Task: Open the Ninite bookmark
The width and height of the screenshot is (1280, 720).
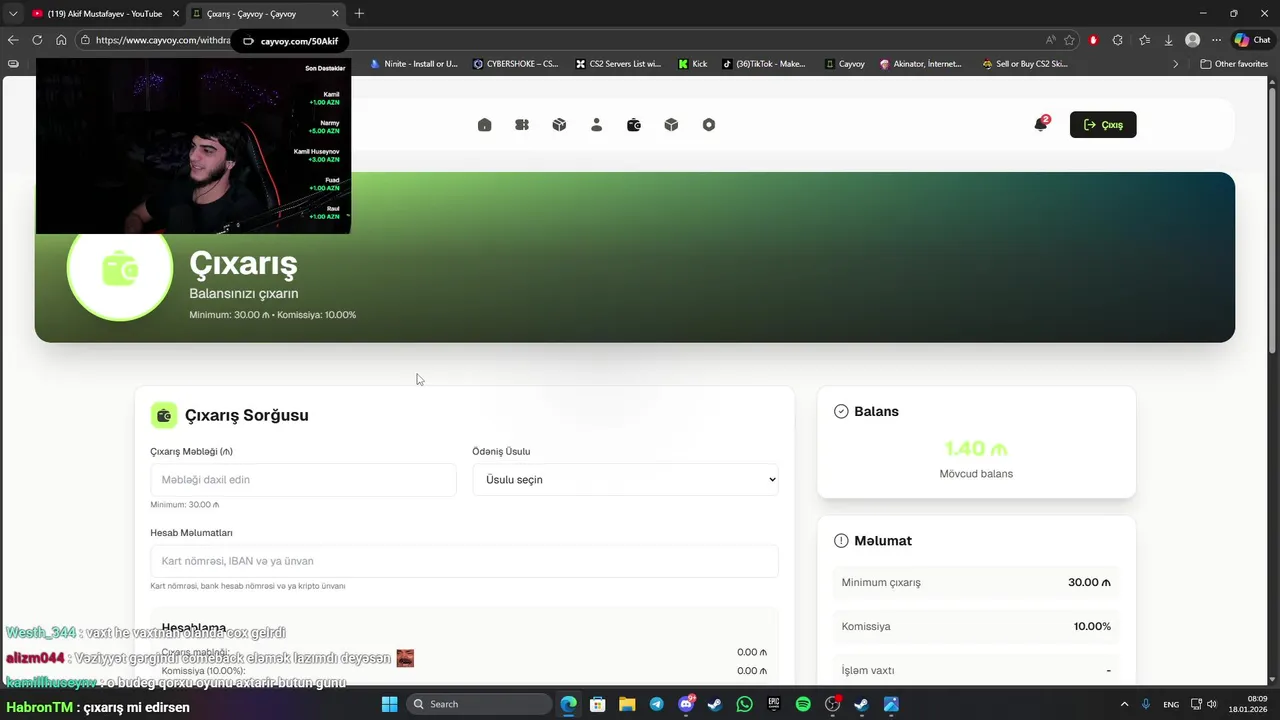Action: coord(414,64)
